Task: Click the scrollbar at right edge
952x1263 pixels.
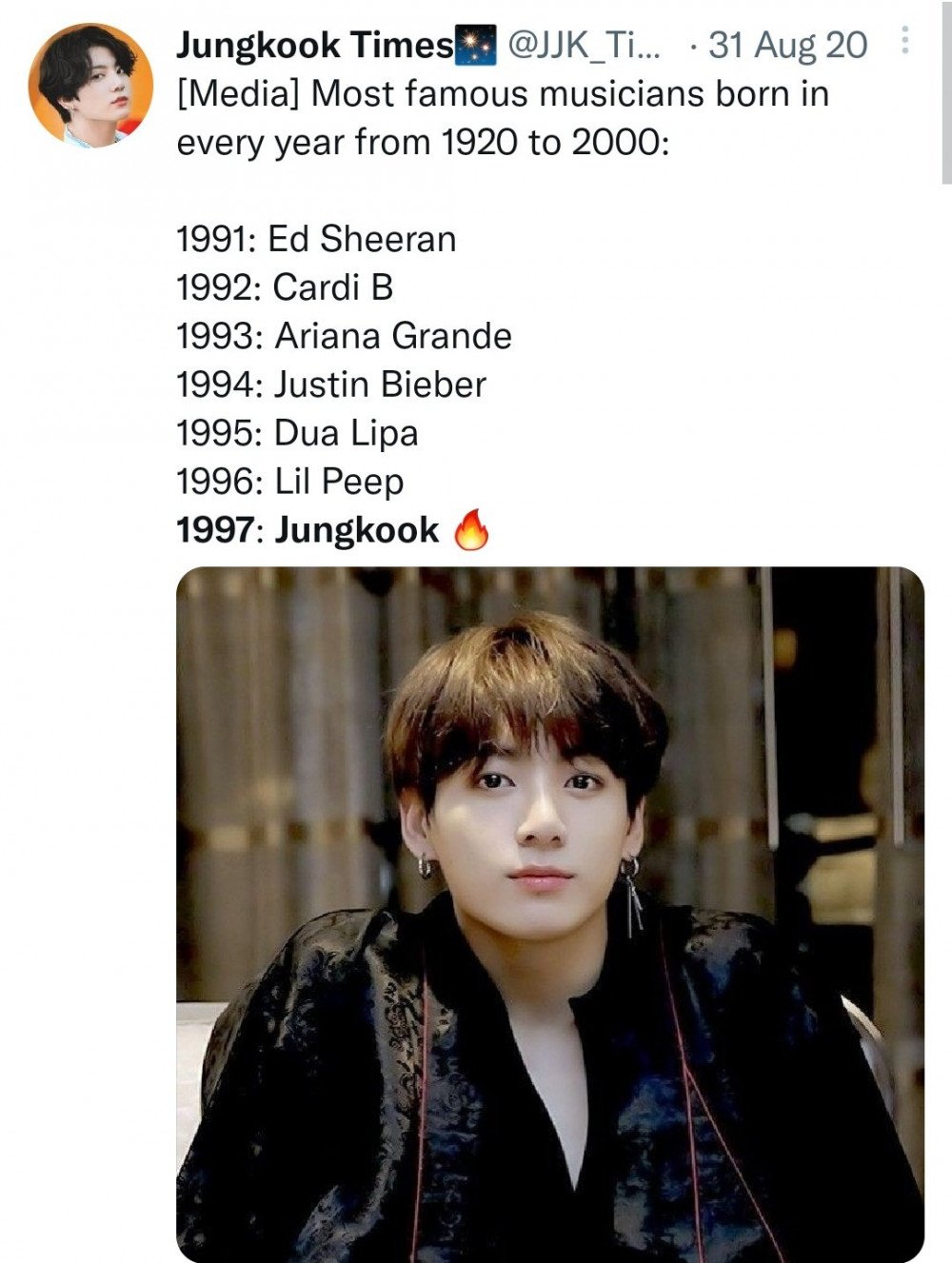Action: pyautogui.click(x=945, y=92)
